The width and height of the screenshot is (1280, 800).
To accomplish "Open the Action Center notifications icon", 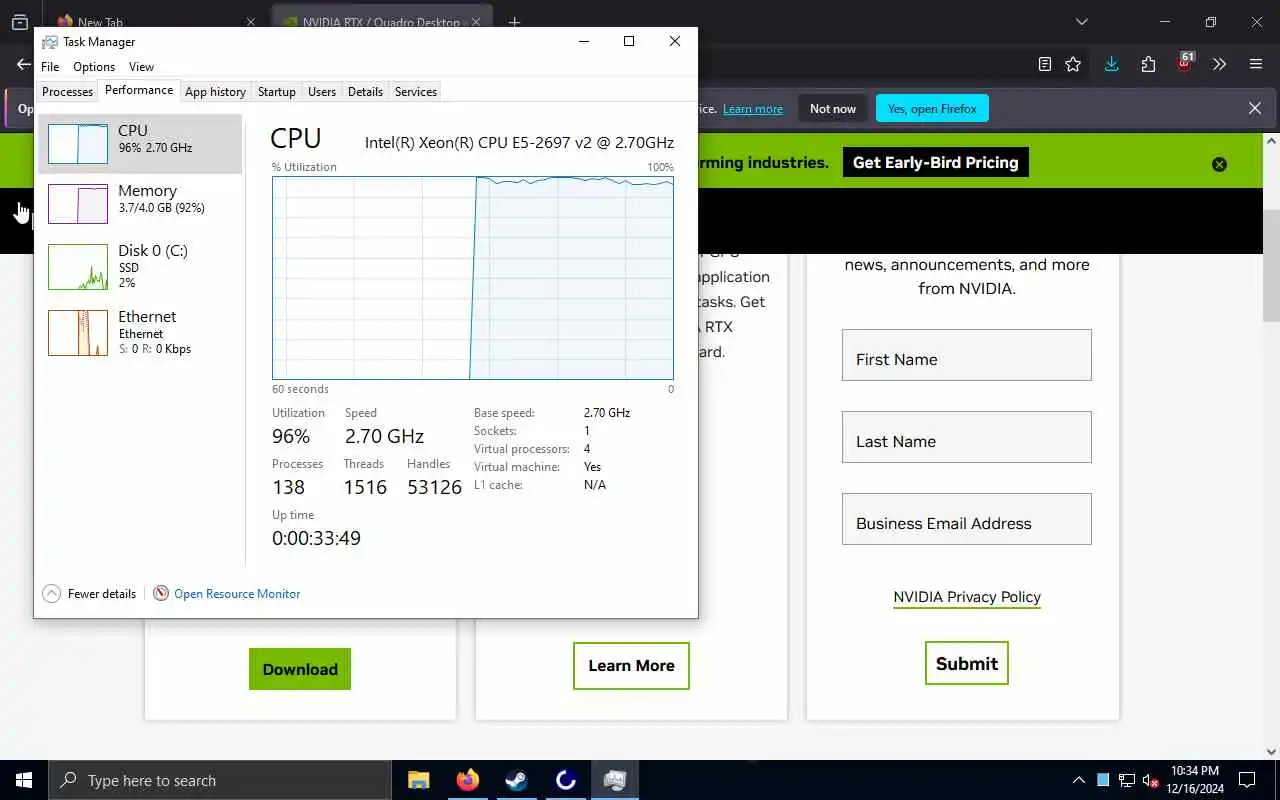I will pyautogui.click(x=1247, y=780).
